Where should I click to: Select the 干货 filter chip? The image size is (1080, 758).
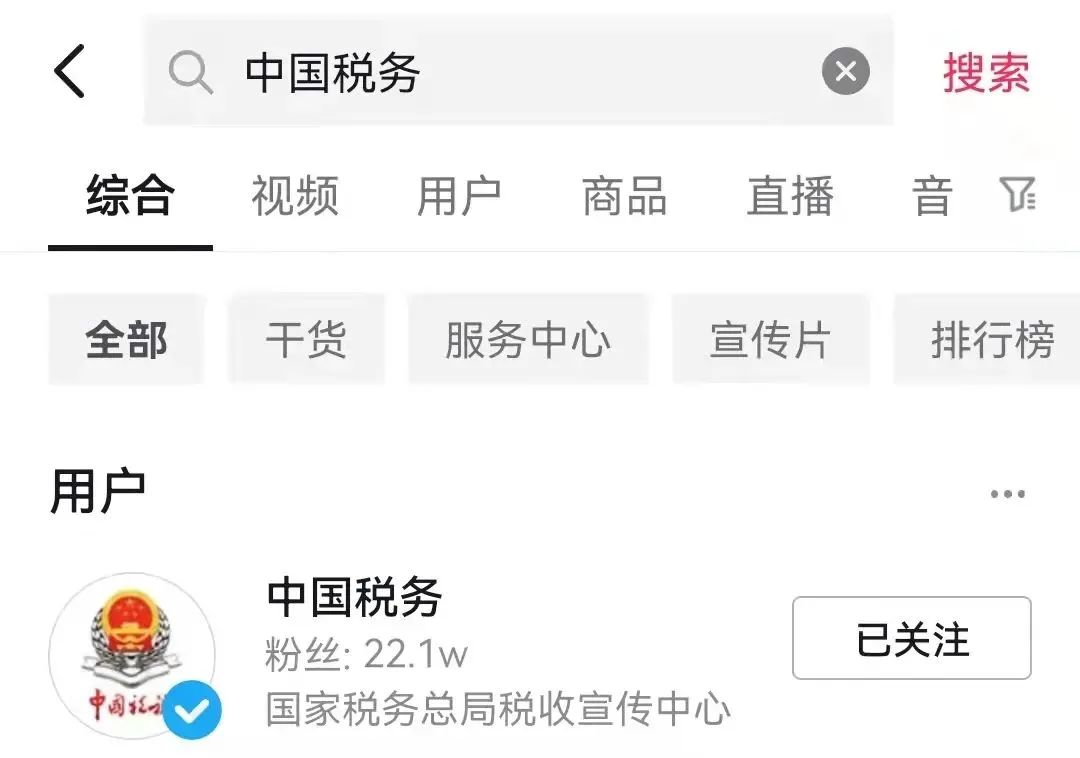[x=306, y=339]
